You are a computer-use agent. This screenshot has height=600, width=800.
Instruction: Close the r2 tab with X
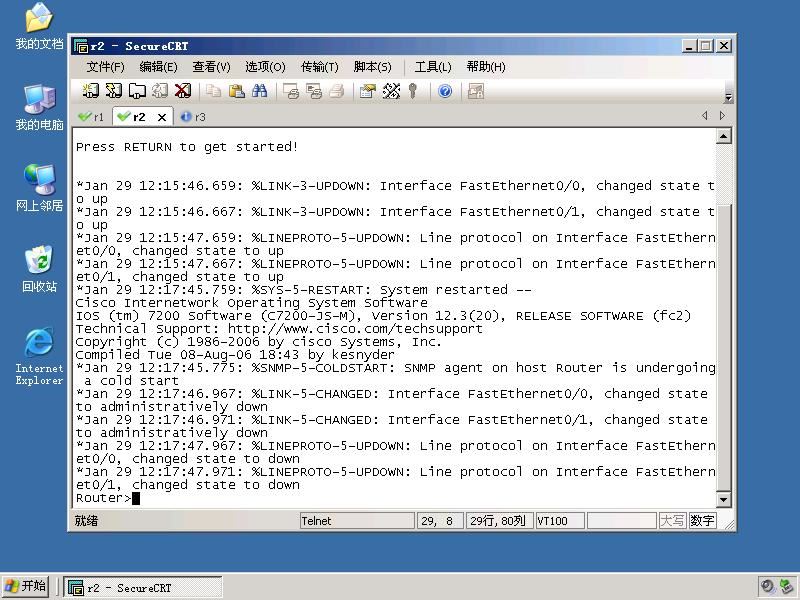(162, 117)
